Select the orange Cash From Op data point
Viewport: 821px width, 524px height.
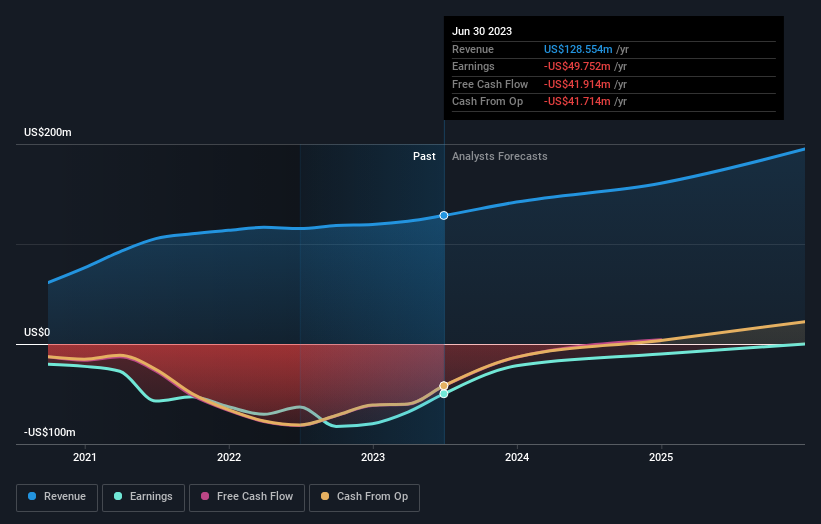(444, 386)
